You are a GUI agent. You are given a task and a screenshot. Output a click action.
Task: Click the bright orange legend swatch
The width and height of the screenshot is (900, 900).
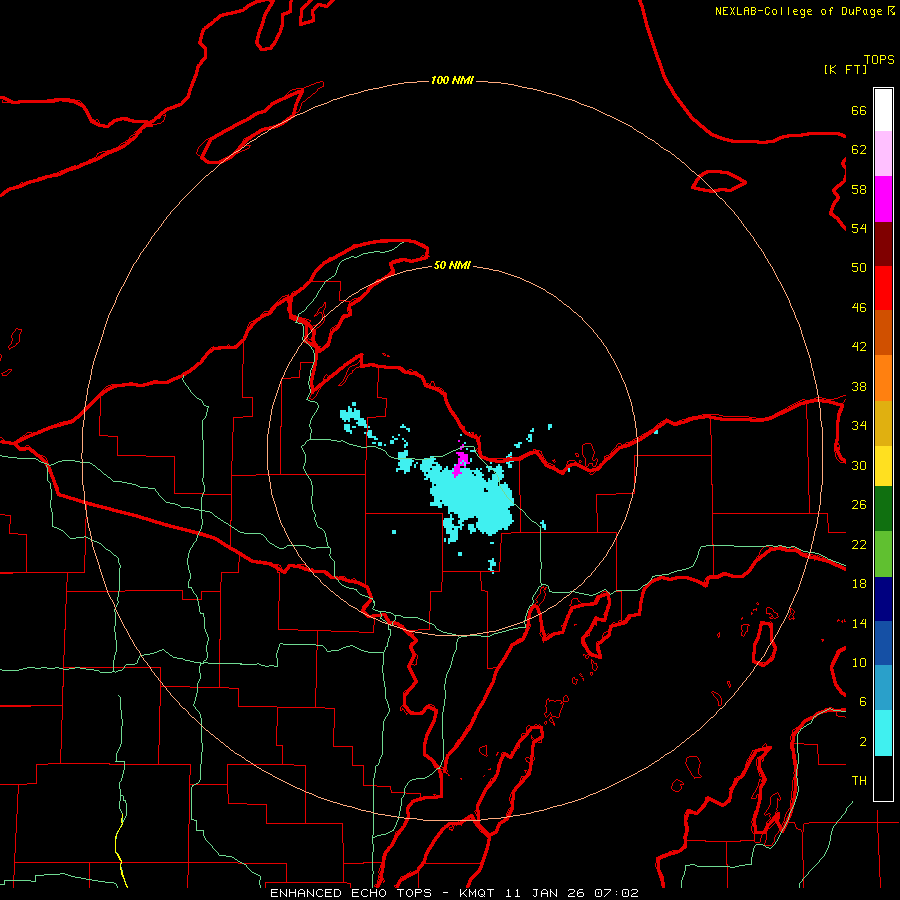883,378
